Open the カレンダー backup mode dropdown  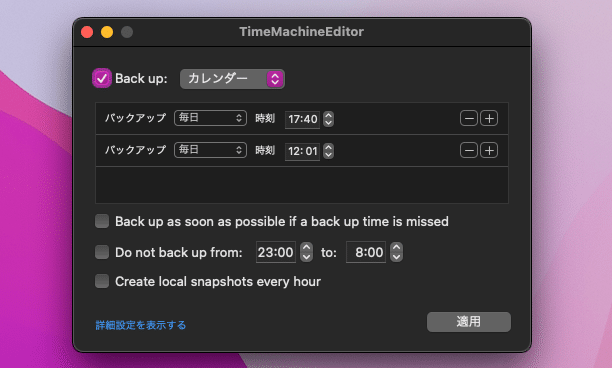click(232, 79)
